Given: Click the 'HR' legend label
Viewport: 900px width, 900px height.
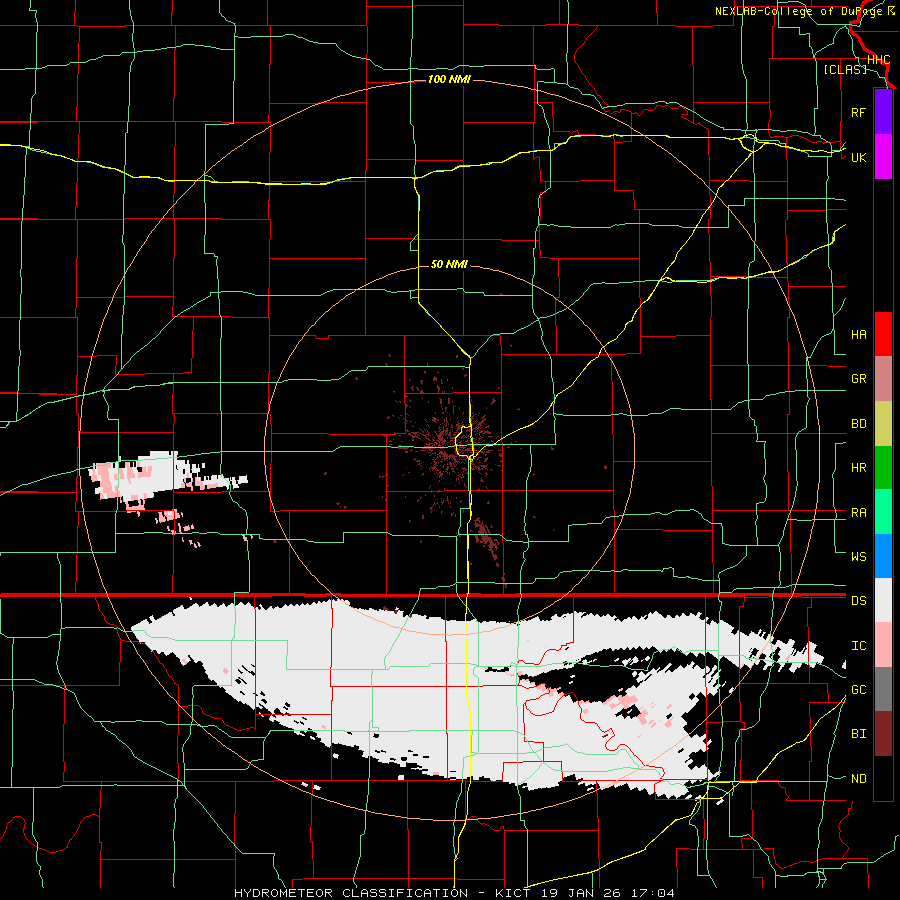Looking at the screenshot, I should (x=858, y=468).
